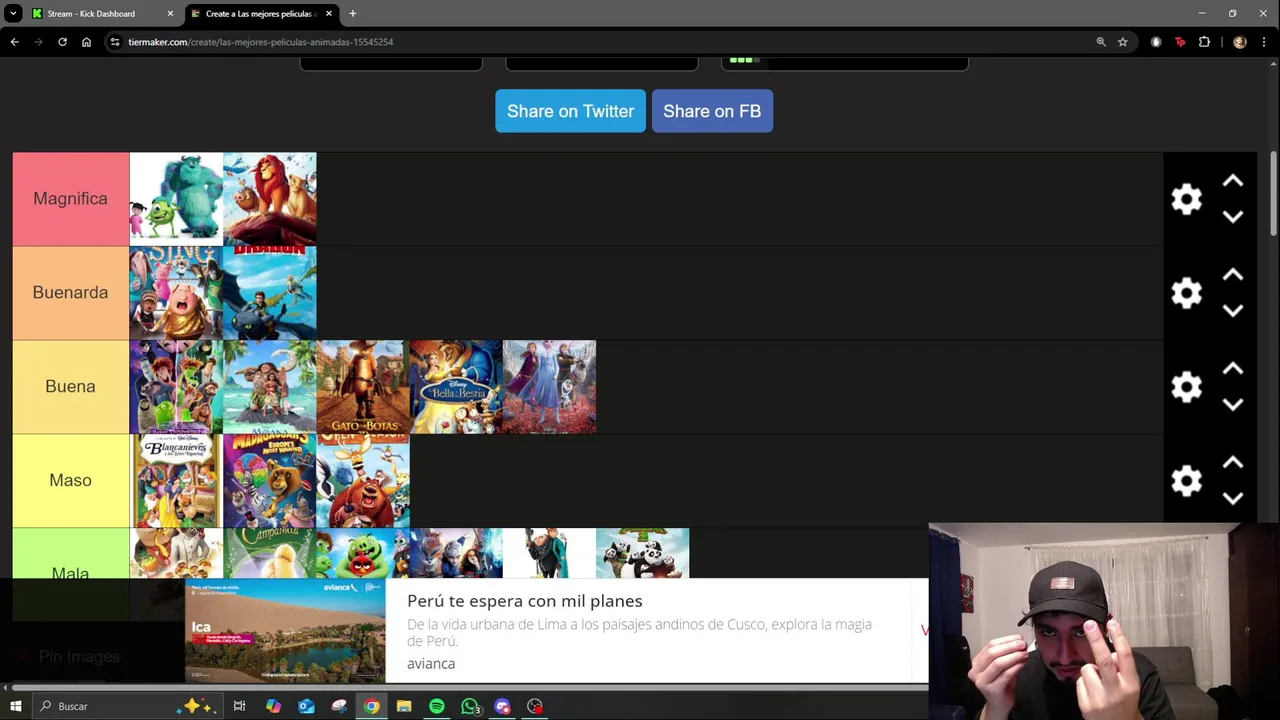This screenshot has width=1280, height=720.
Task: Move Maso tier down with arrow
Action: (1232, 498)
